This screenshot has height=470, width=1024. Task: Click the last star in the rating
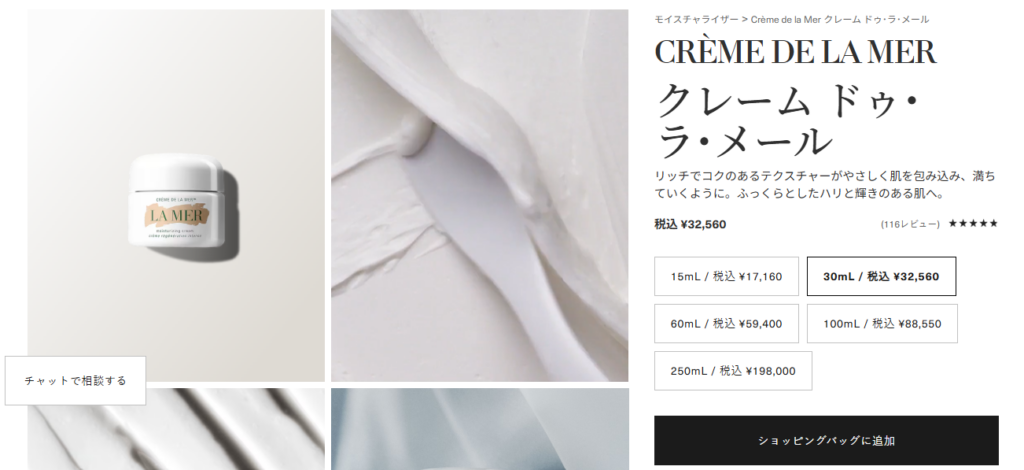[993, 223]
